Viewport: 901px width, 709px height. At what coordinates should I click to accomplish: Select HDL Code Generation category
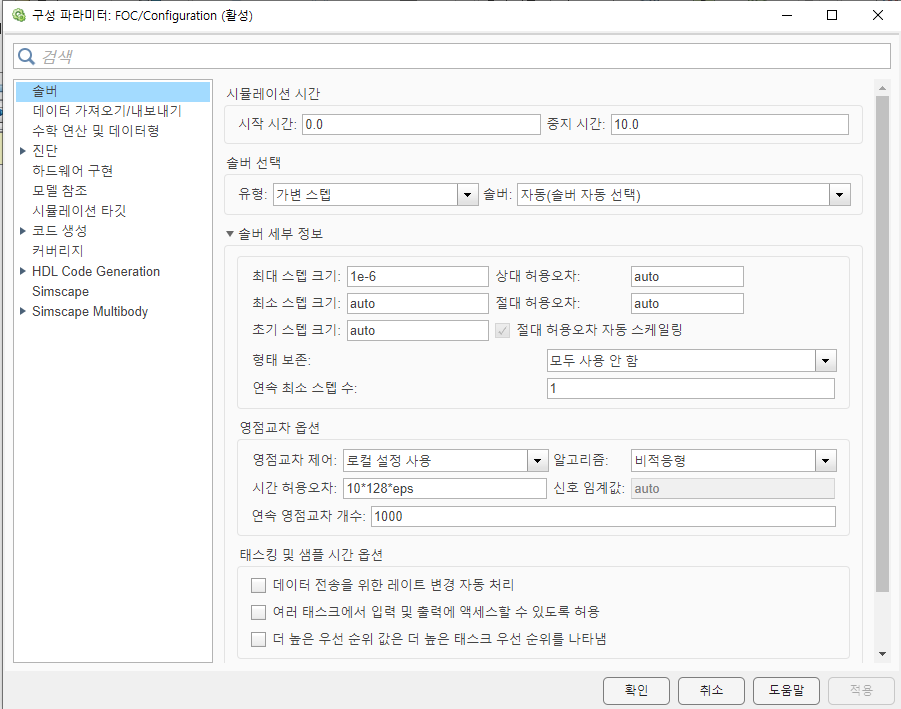(96, 271)
